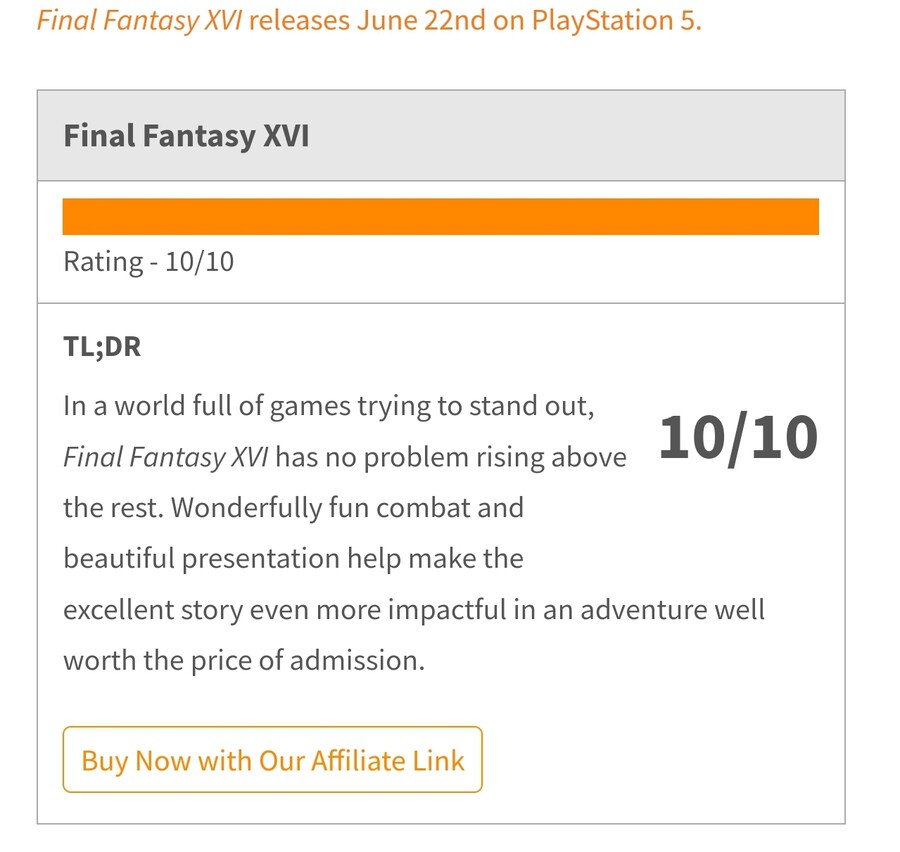
Task: Click the "worth the price of admission." line
Action: tap(244, 660)
